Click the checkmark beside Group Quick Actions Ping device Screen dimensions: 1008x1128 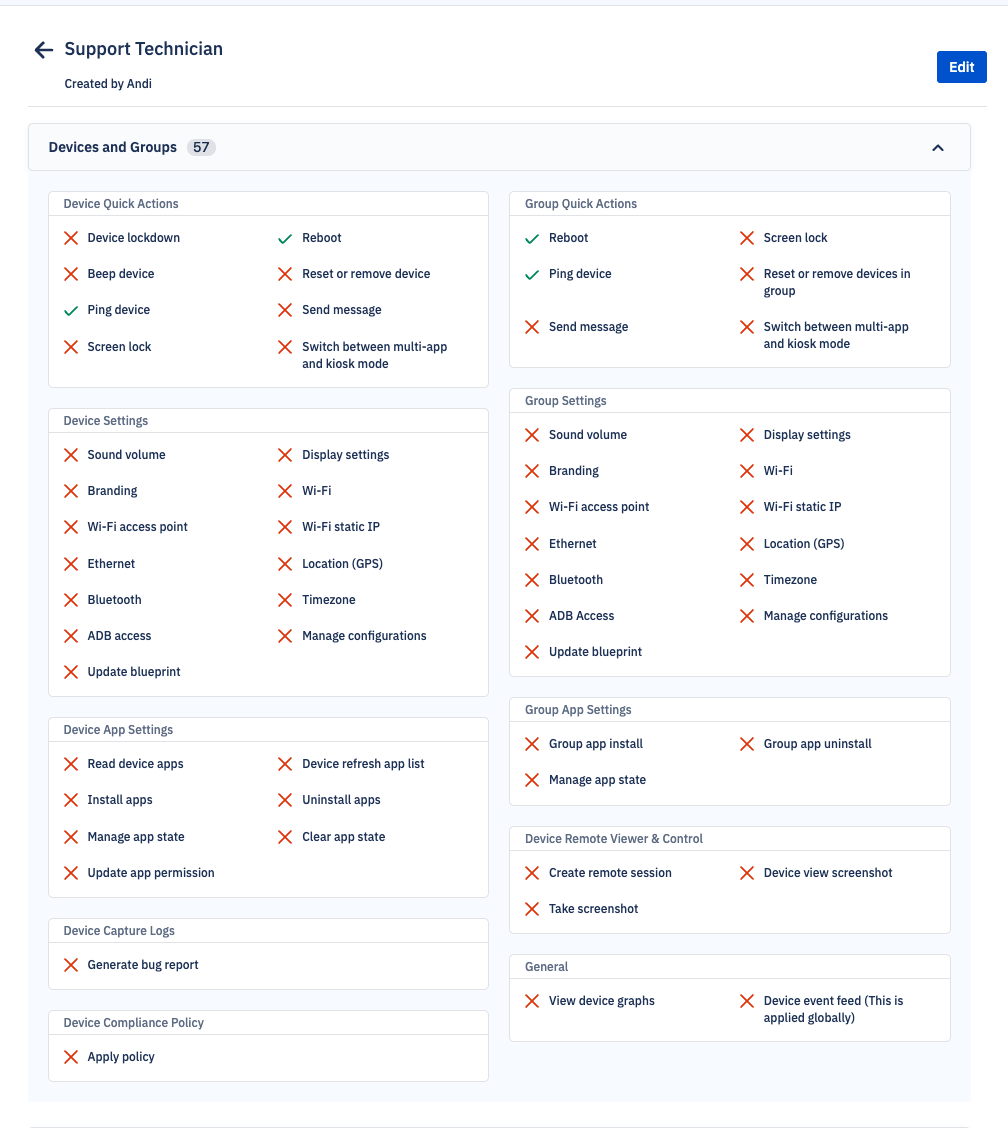click(x=532, y=275)
